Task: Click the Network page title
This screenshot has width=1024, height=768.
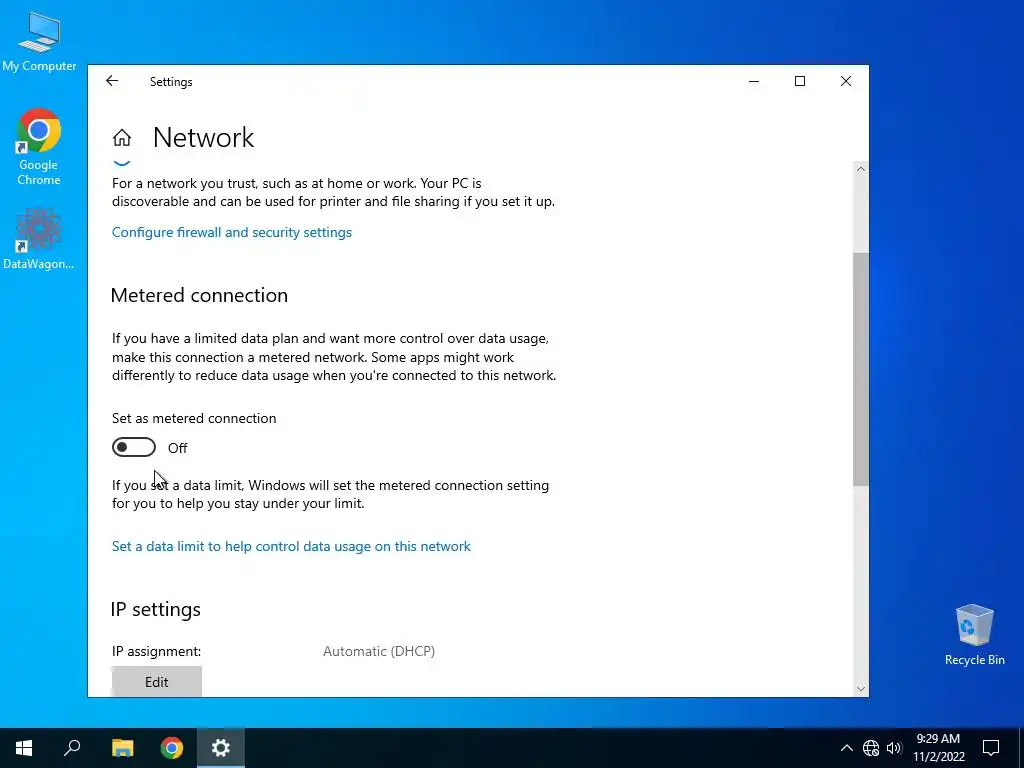Action: tap(203, 138)
